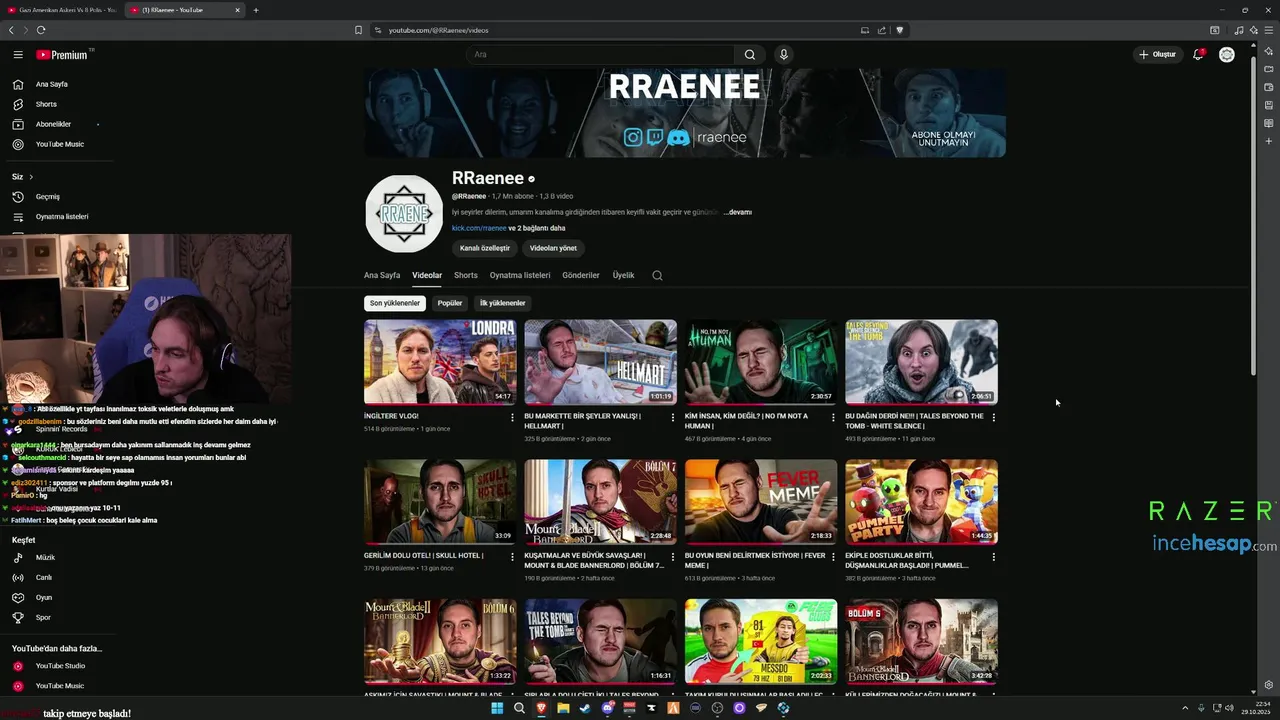Open Geçmiş history in sidebar
This screenshot has height=720, width=1280.
[x=48, y=196]
